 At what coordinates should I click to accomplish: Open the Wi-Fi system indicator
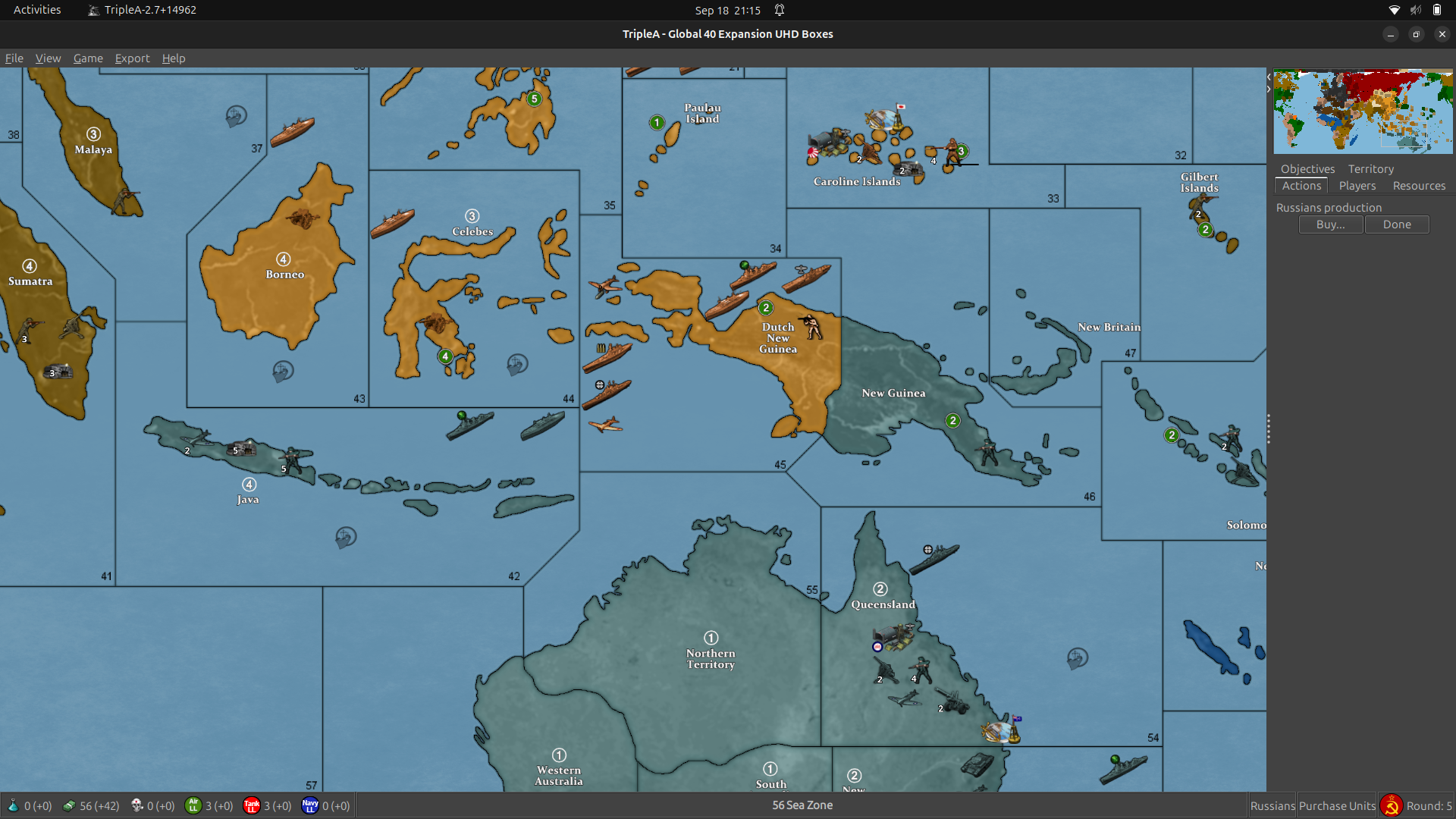[x=1394, y=10]
